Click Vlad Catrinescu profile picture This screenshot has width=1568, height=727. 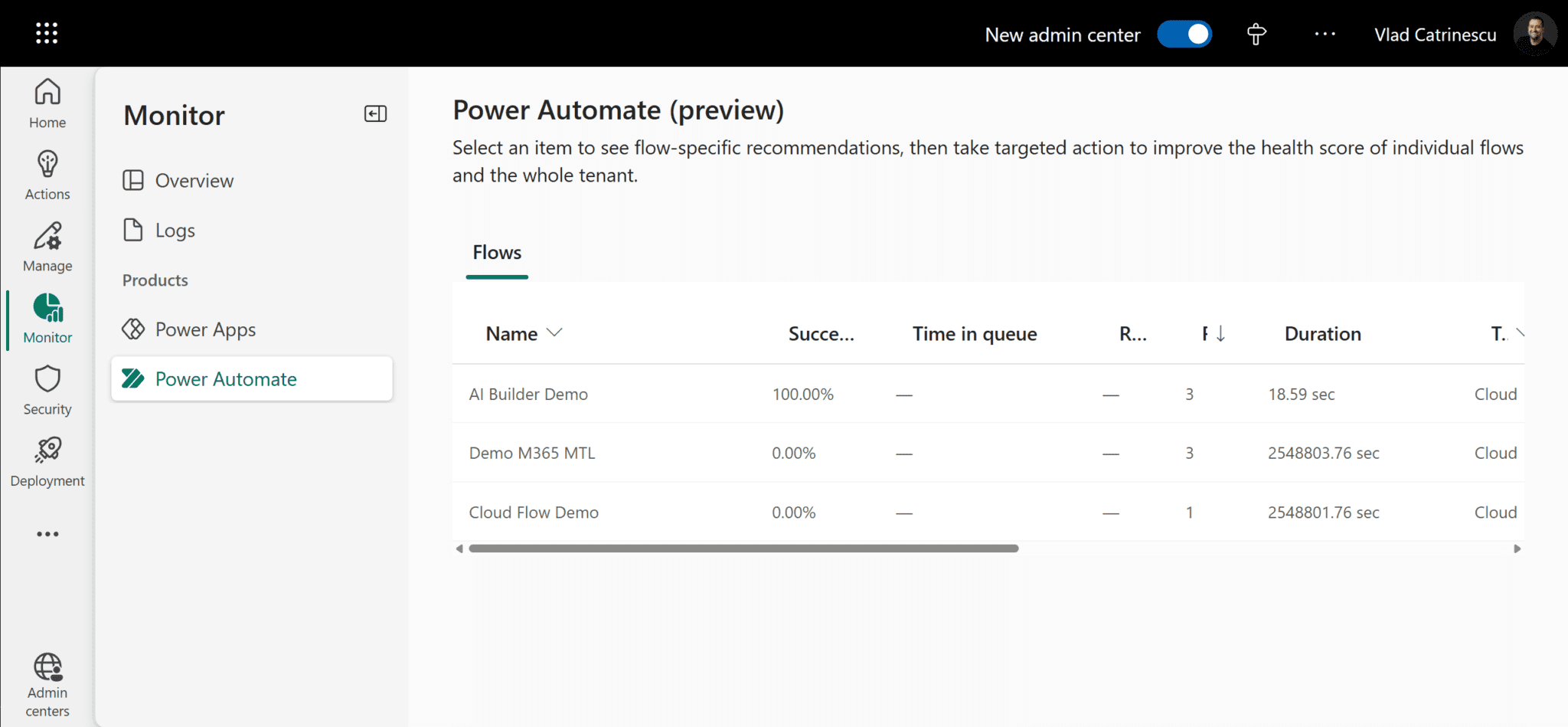[x=1536, y=33]
